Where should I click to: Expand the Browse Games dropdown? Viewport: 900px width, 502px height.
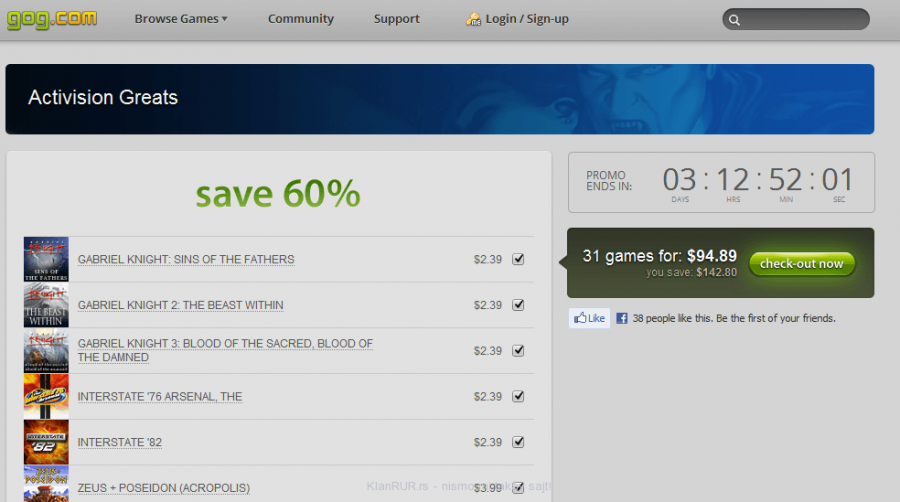click(x=181, y=19)
